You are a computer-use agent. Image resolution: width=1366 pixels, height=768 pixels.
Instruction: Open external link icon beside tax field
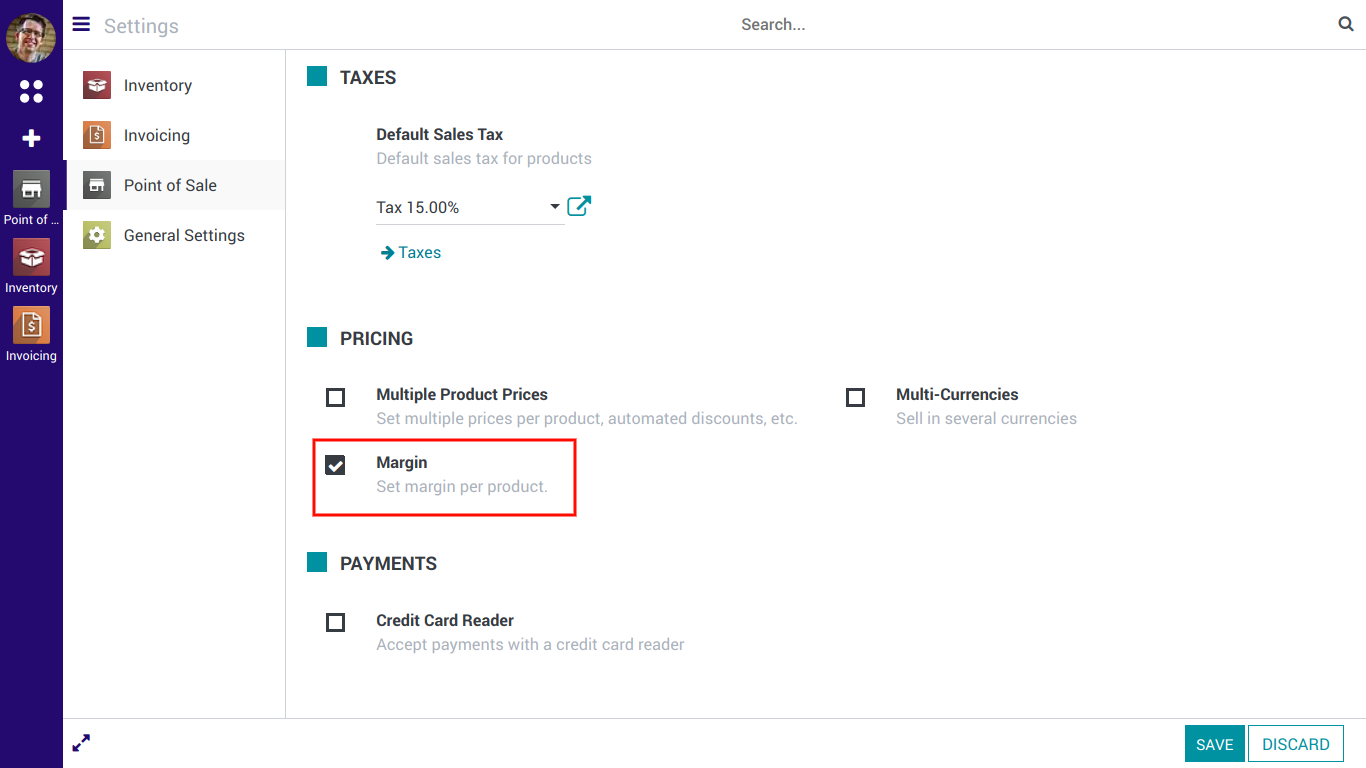pyautogui.click(x=579, y=207)
